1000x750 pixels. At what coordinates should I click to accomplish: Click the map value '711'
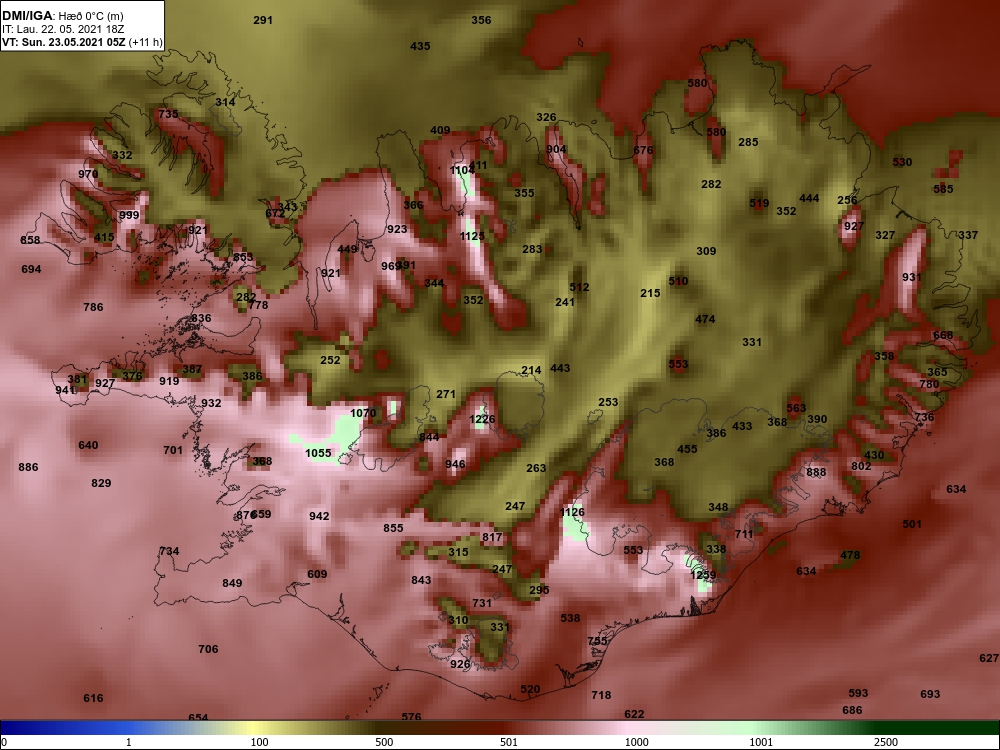(744, 533)
